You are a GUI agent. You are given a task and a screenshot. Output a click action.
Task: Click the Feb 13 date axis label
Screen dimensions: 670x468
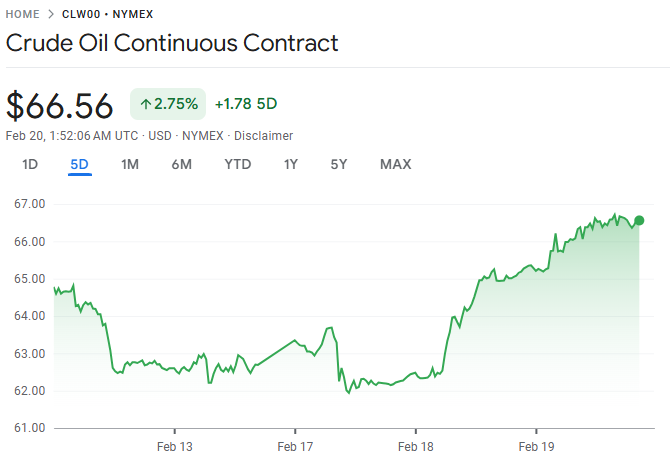(174, 447)
